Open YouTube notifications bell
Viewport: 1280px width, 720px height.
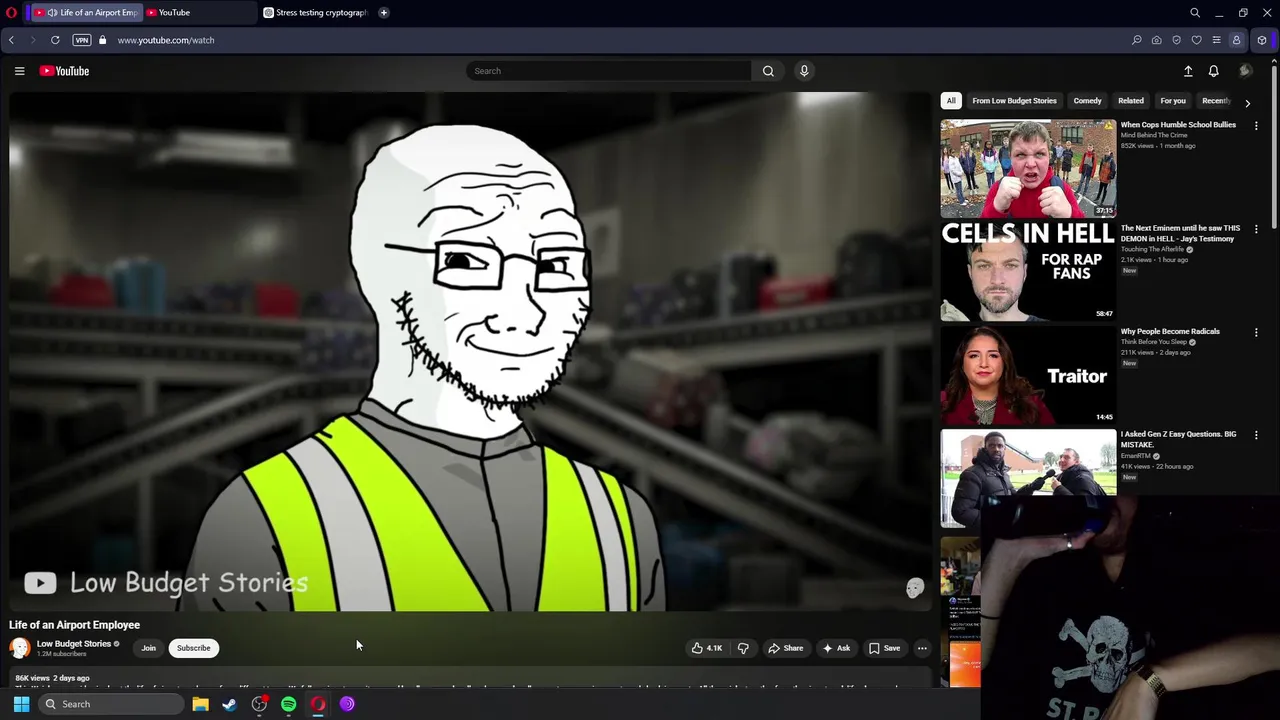[x=1213, y=71]
